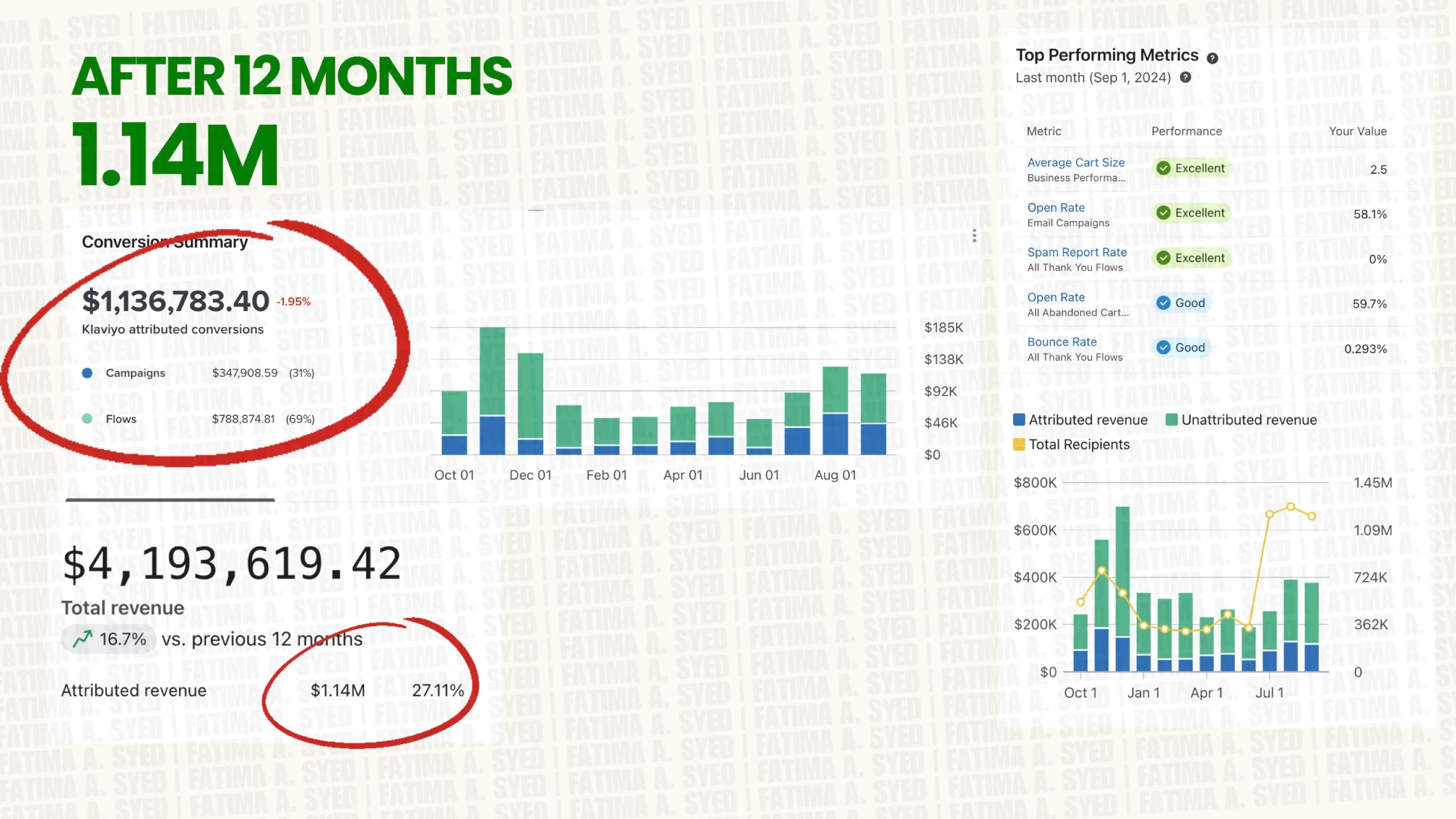The image size is (1456, 819).
Task: Click the $347,908.59 Campaigns value
Action: click(x=245, y=373)
